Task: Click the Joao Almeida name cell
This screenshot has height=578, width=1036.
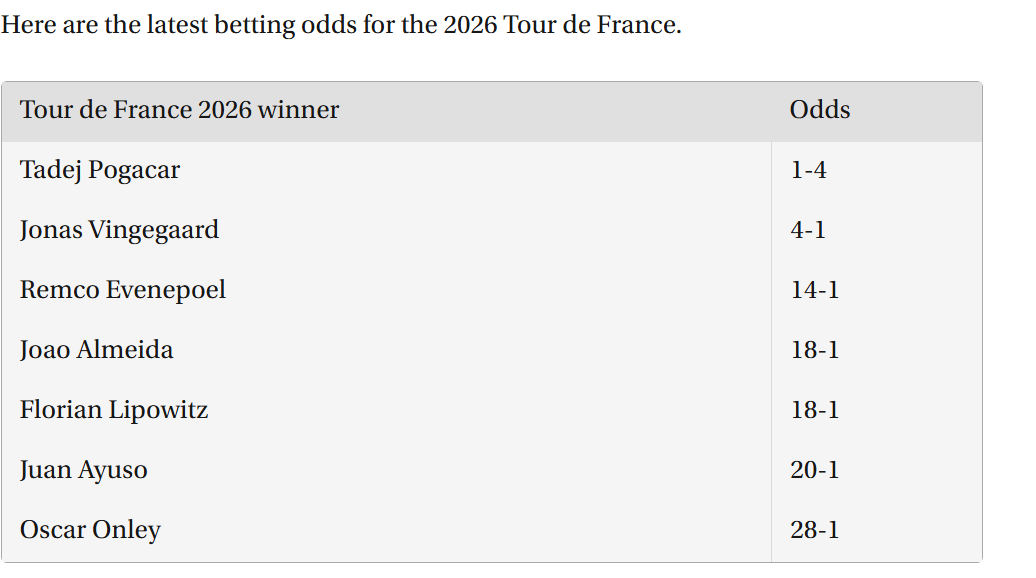Action: 97,350
